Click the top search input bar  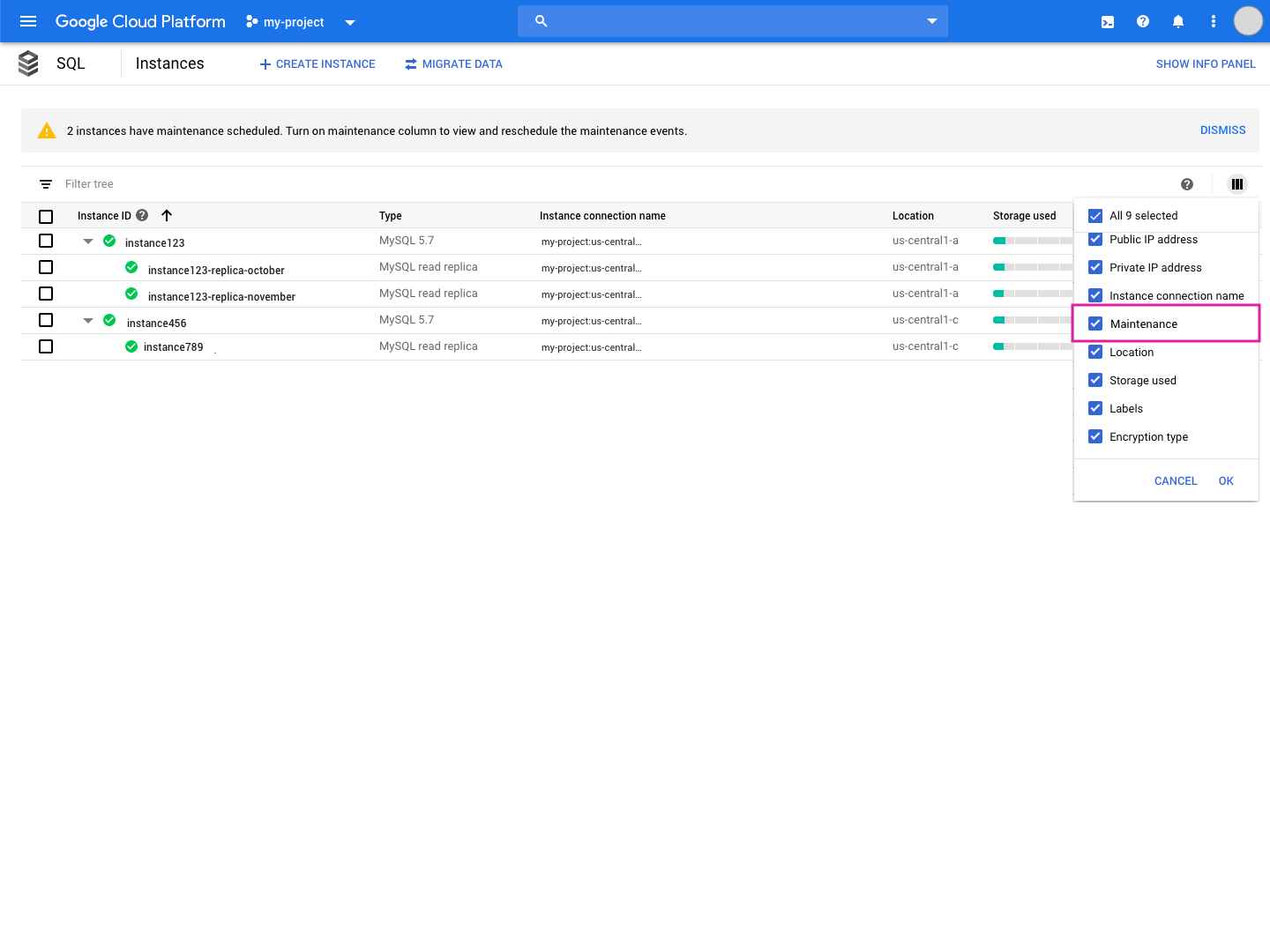[733, 21]
